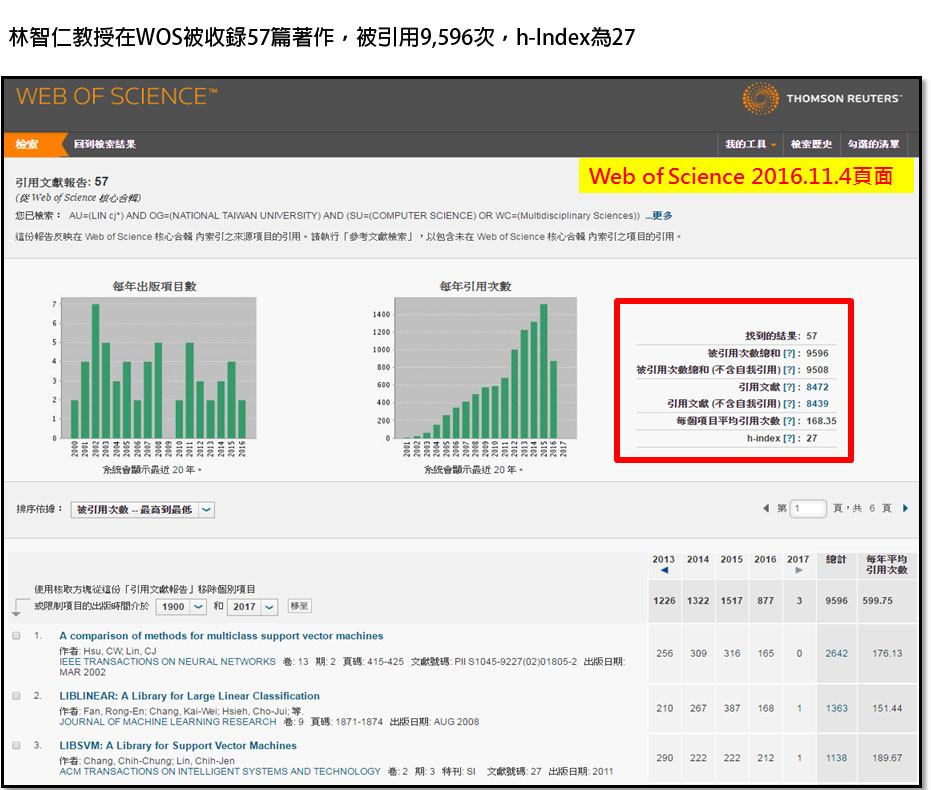931x790 pixels.
Task: Click the 2015 year column header
Action: 732,559
